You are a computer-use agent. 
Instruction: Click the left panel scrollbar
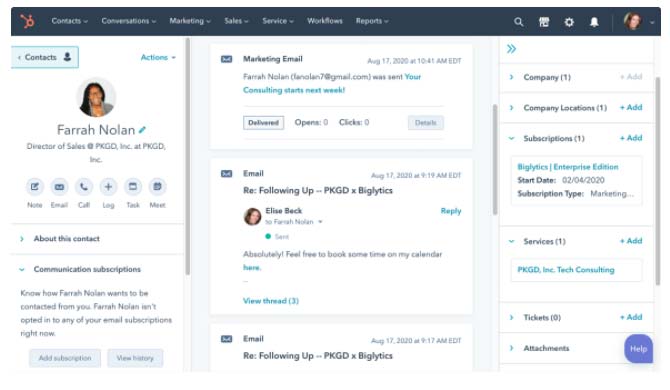188,156
